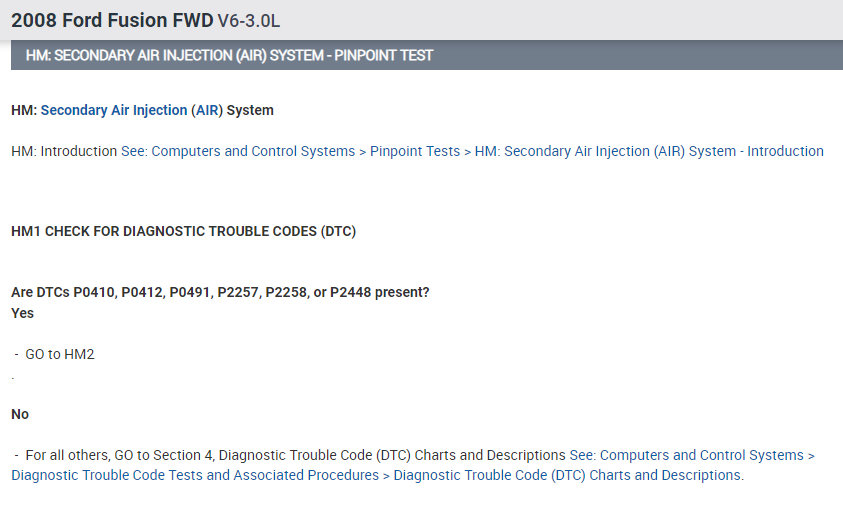Viewport: 843px width, 507px height.
Task: Click the No answer label
Action: tap(20, 413)
